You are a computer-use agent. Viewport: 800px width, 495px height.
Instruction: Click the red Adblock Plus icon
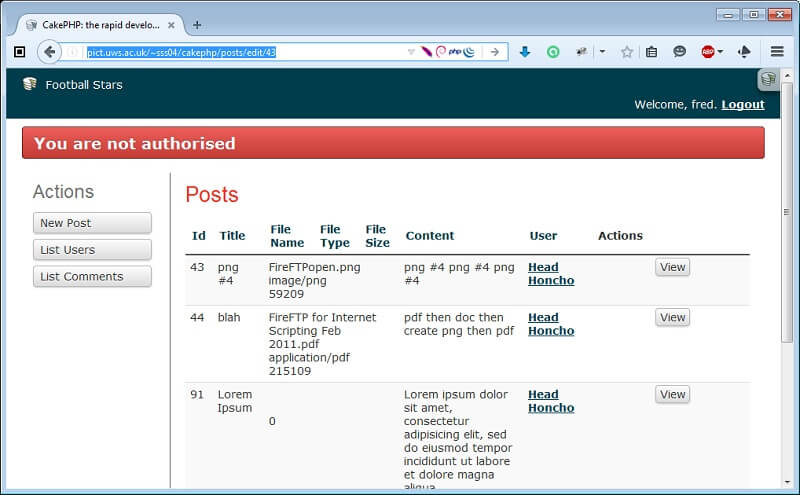click(708, 52)
